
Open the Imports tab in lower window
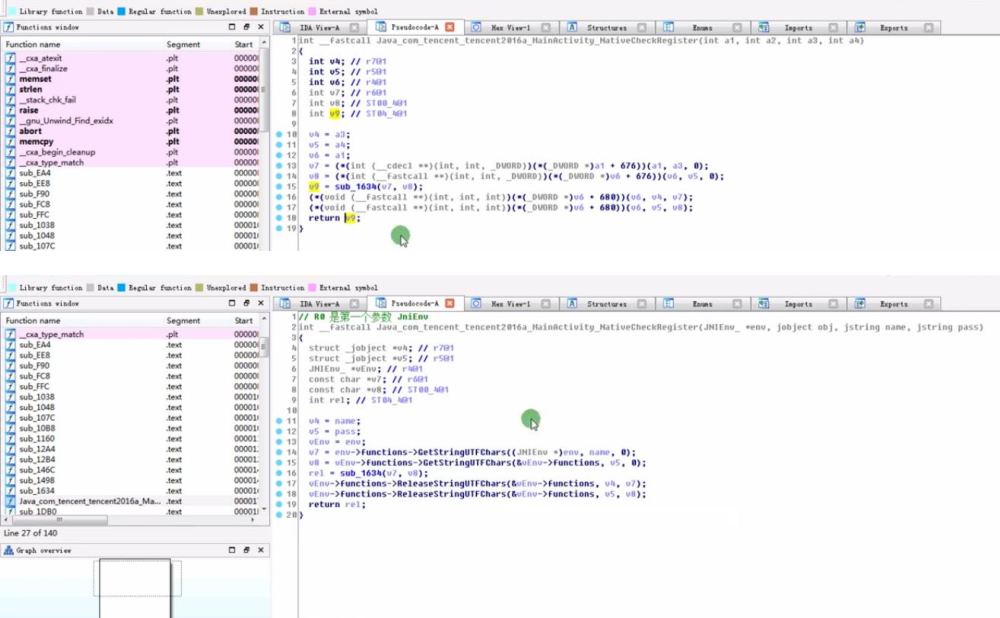tap(798, 304)
